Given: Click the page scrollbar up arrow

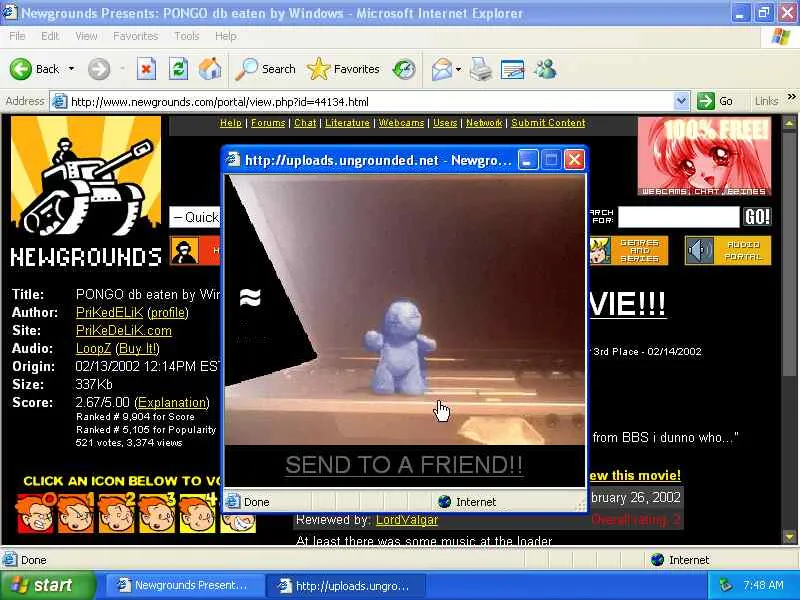Looking at the screenshot, I should tap(789, 123).
